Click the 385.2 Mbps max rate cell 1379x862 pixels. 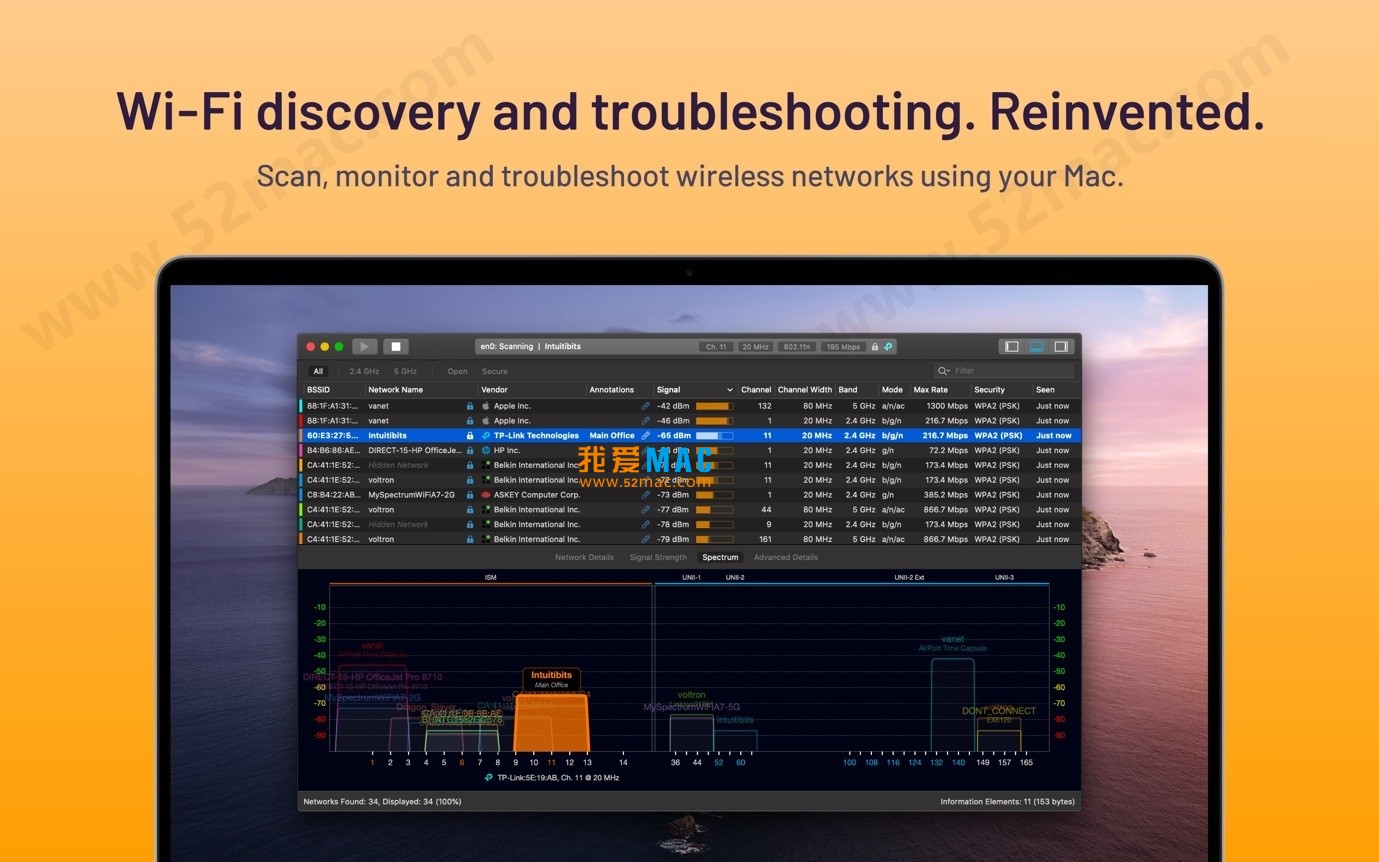coord(947,495)
